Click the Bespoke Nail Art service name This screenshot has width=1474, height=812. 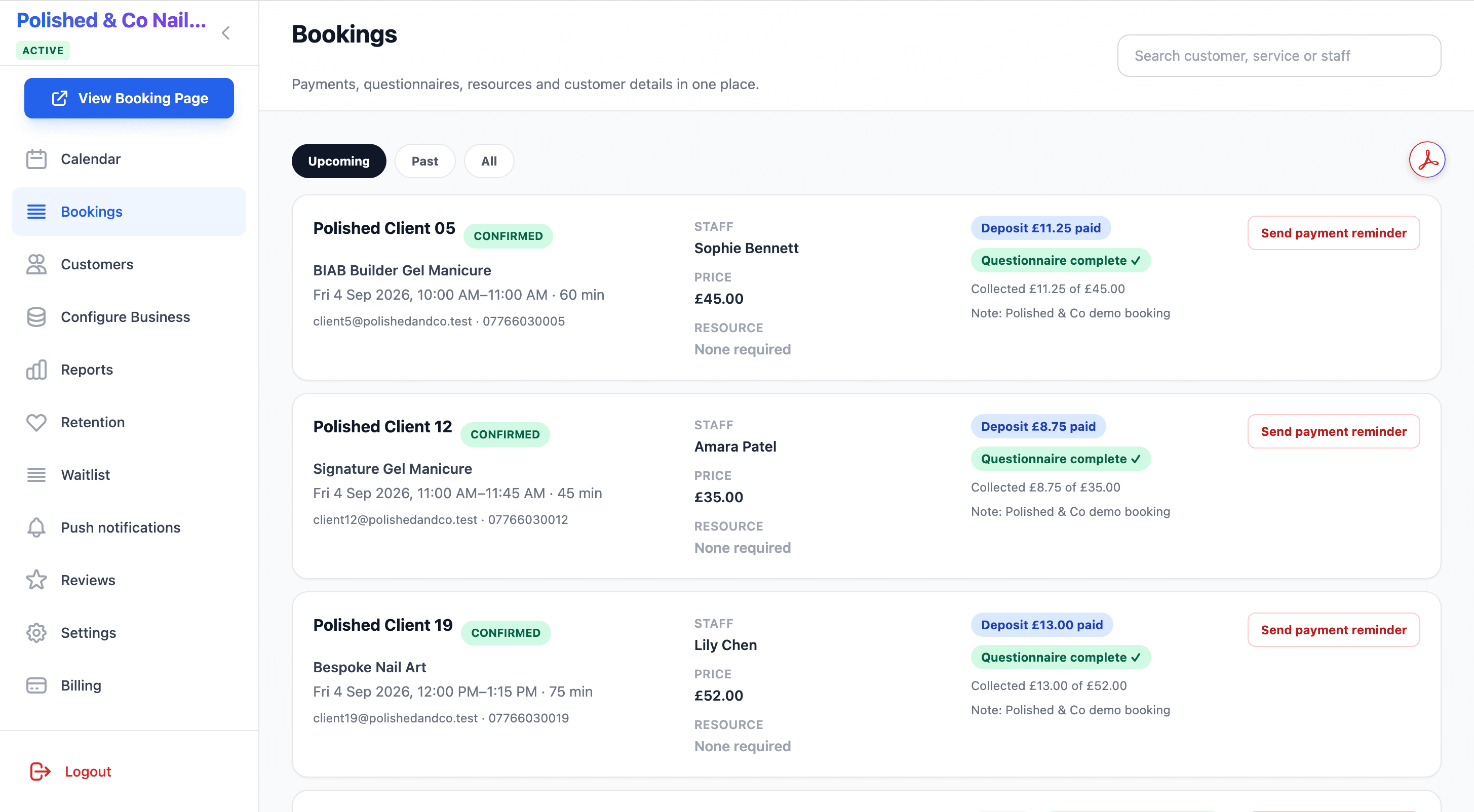(x=369, y=667)
